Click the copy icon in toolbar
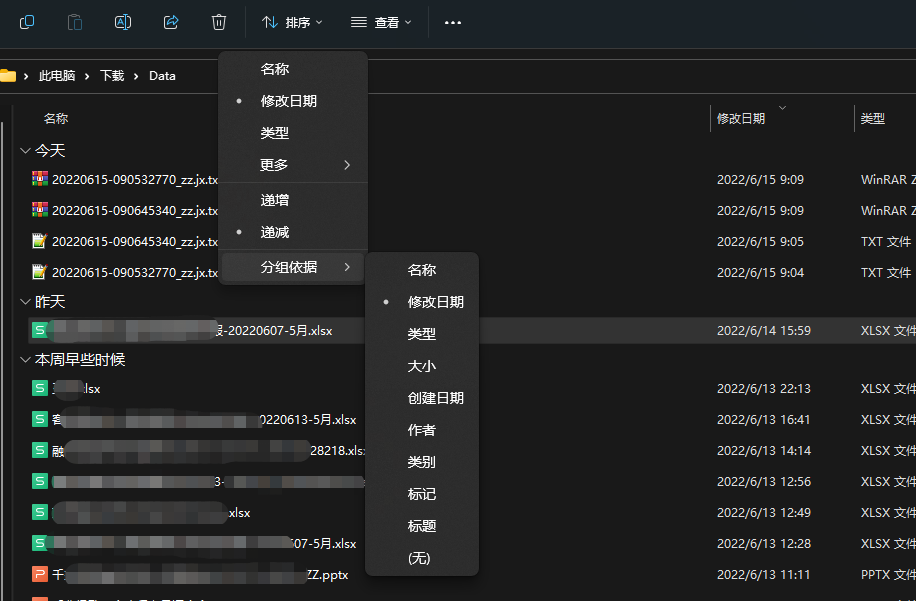 (27, 22)
